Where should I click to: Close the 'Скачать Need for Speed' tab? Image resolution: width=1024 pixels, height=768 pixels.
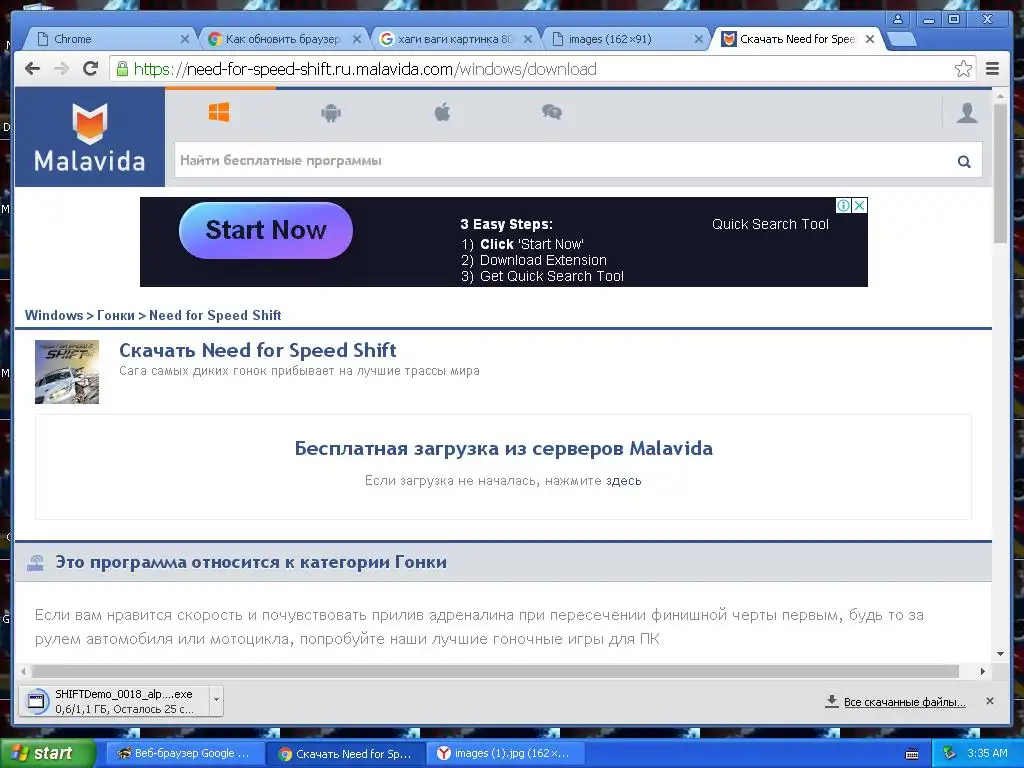(870, 39)
